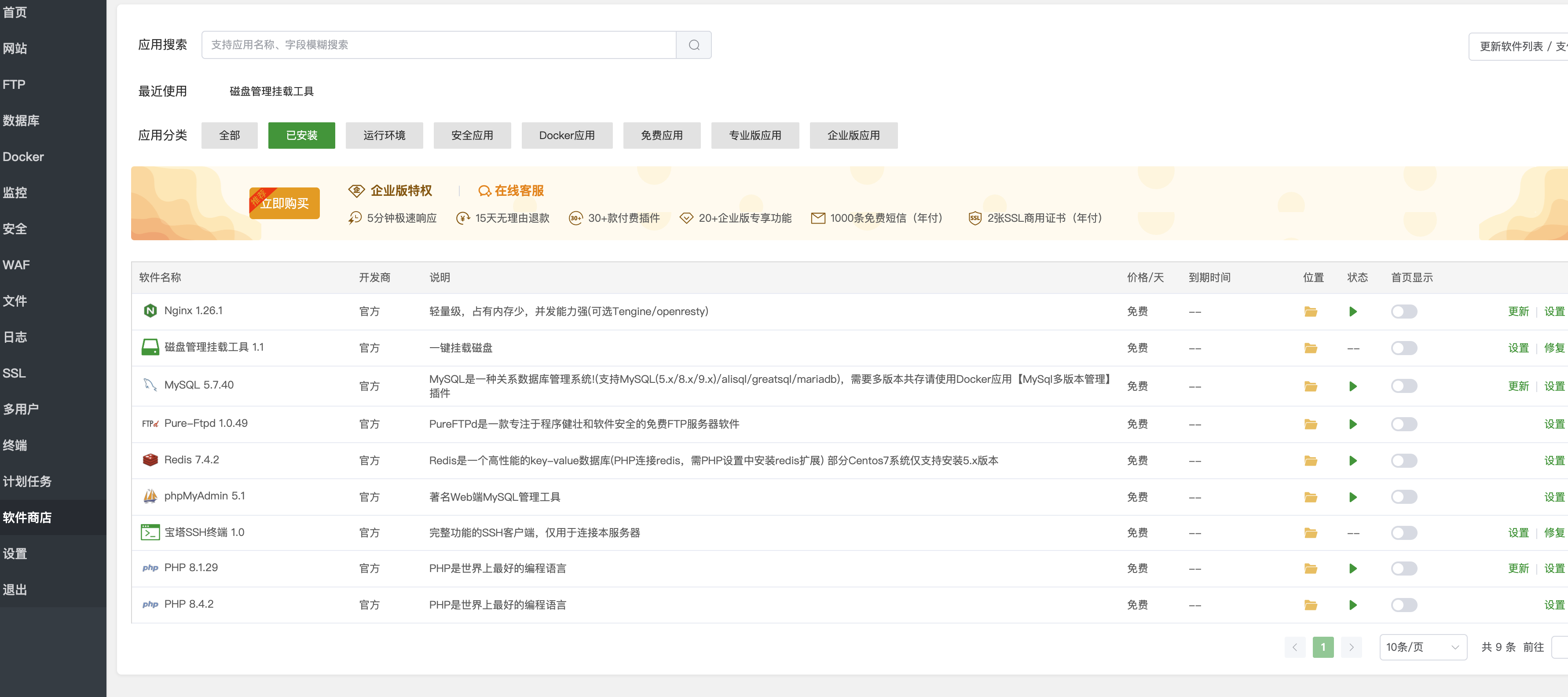Select the 专业版应用 category tab
The height and width of the screenshot is (697, 1568).
(x=755, y=135)
